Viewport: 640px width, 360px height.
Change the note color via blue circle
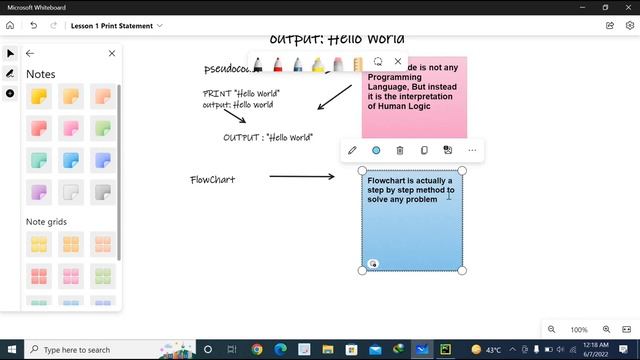376,150
